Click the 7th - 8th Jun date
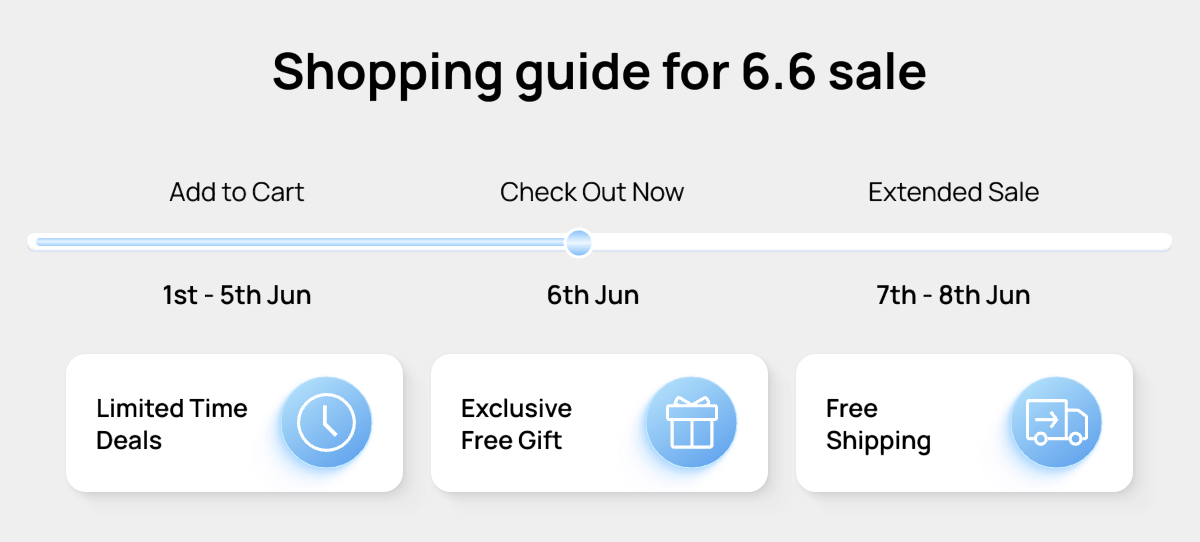The width and height of the screenshot is (1200, 542). click(x=953, y=296)
